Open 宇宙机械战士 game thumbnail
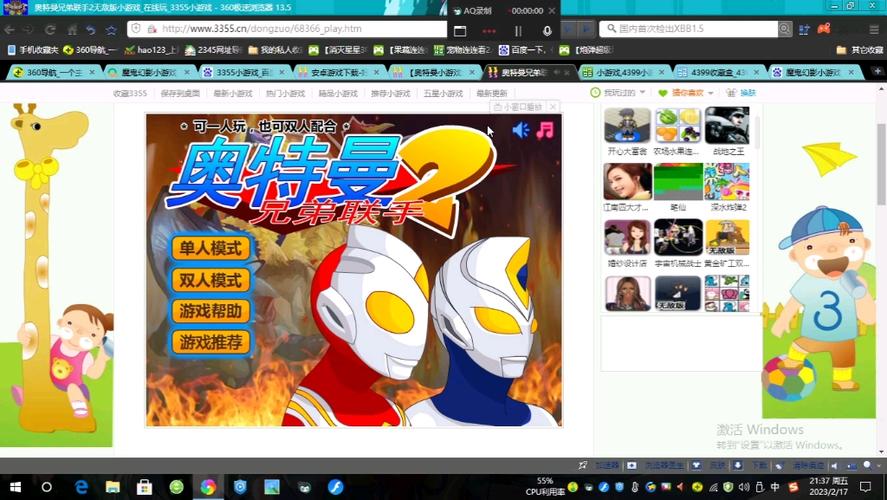 click(678, 238)
